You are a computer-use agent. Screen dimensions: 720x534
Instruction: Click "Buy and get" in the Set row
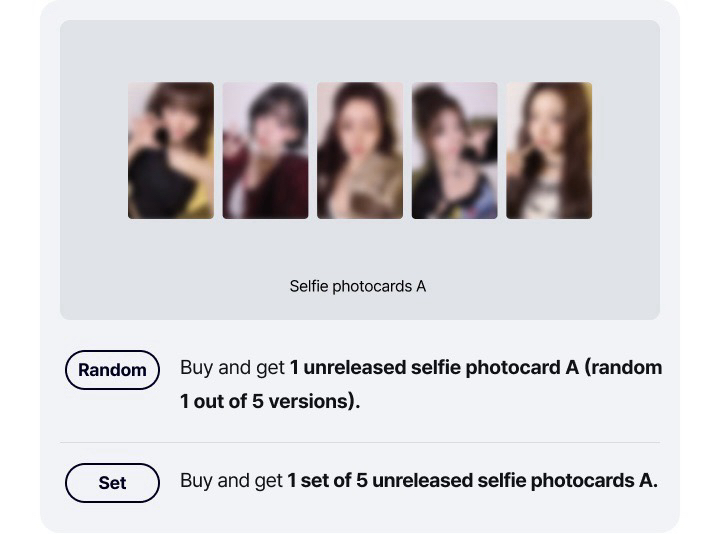click(231, 481)
